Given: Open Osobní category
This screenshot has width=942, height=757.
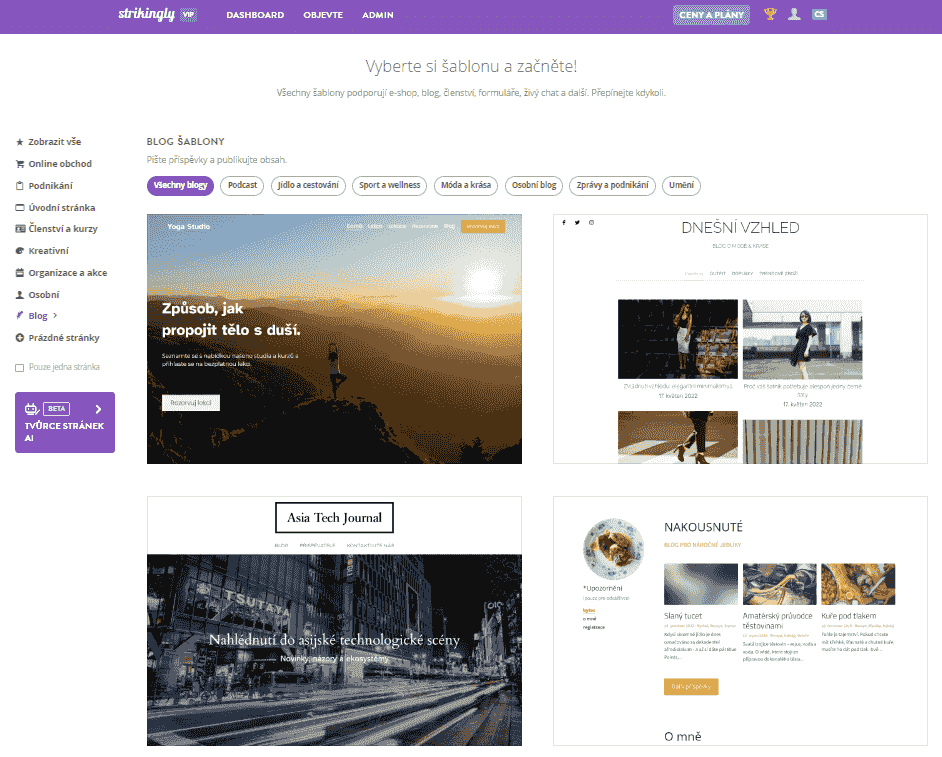Looking at the screenshot, I should tap(44, 294).
